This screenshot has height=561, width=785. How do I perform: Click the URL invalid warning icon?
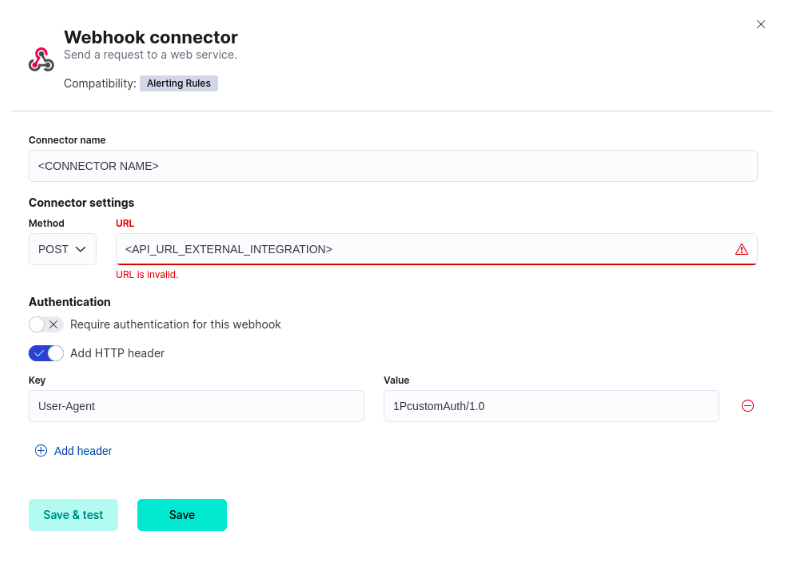click(741, 249)
